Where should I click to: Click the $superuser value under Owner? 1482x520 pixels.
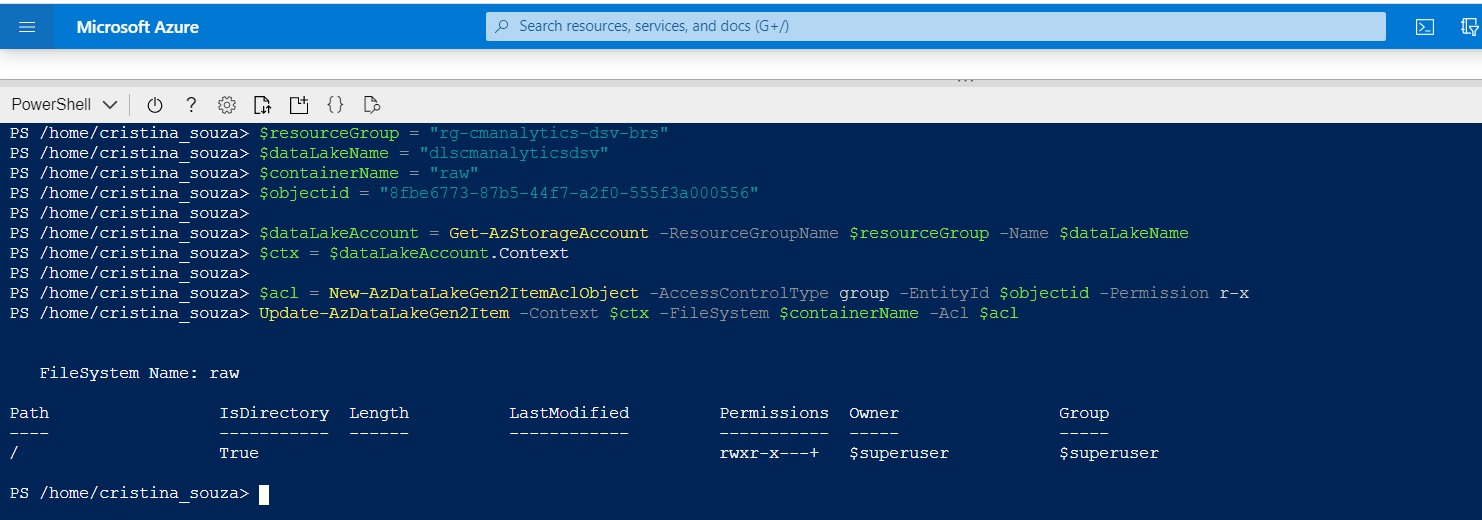point(899,453)
